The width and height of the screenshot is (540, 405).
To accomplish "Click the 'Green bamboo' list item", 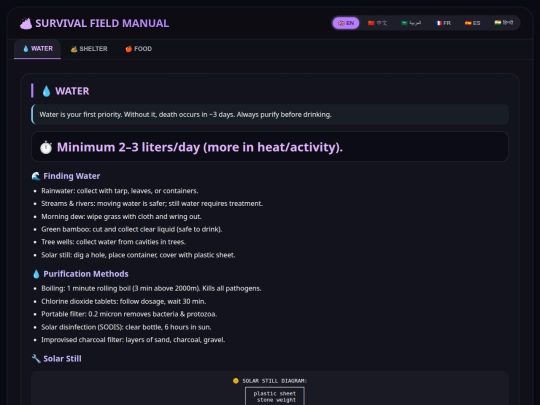I will (132, 229).
